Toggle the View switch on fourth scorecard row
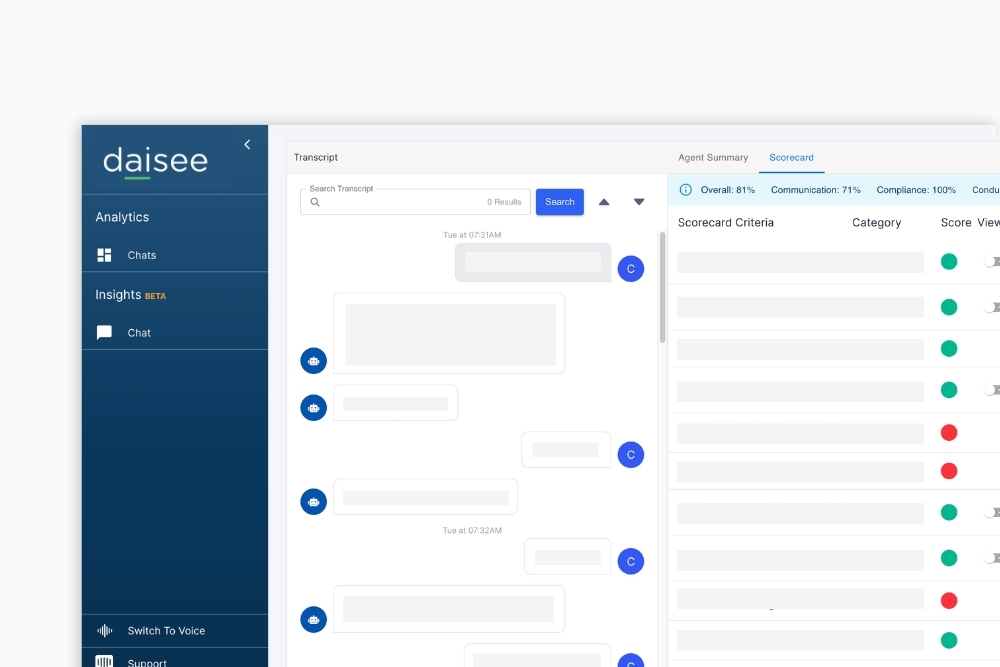Image resolution: width=1000 pixels, height=667 pixels. click(992, 390)
